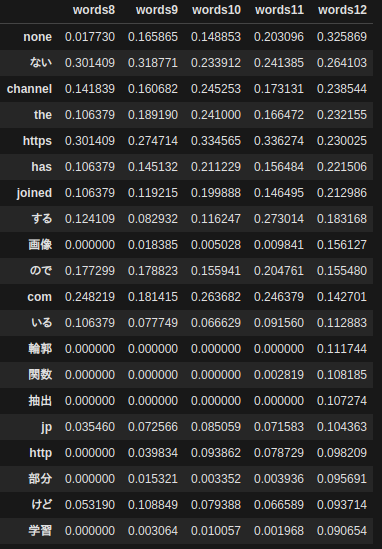Image resolution: width=382 pixels, height=549 pixels.
Task: Click value 0.248219 in com row
Action: (x=90, y=297)
